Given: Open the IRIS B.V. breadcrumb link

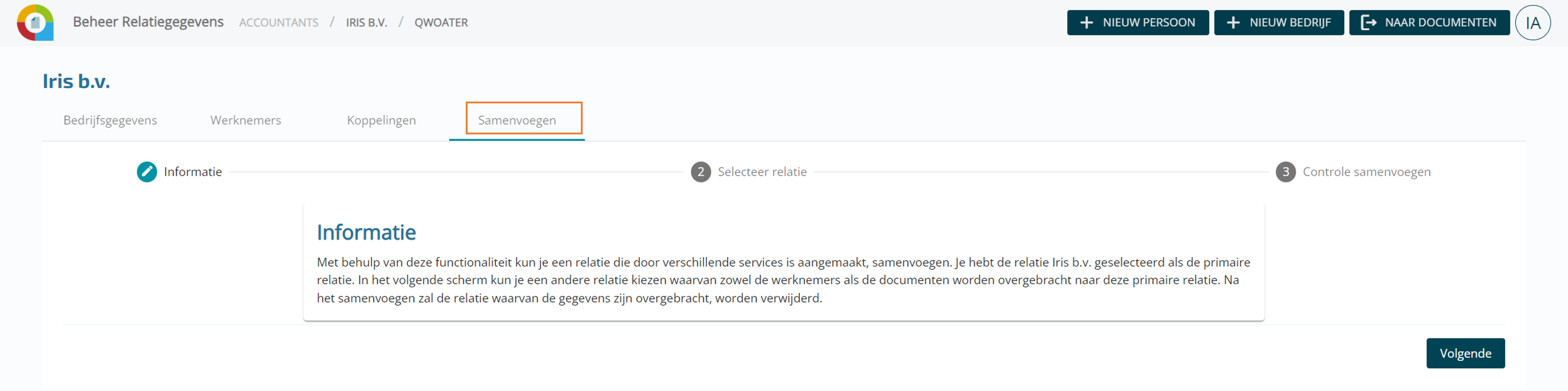Looking at the screenshot, I should coord(366,22).
